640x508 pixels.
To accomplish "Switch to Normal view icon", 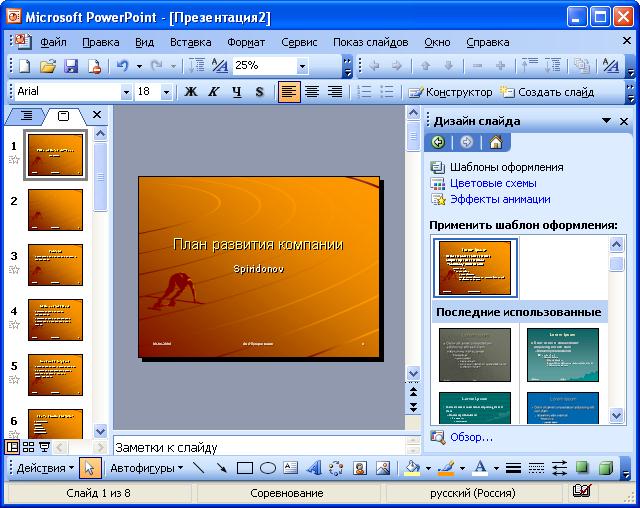I will click(12, 447).
